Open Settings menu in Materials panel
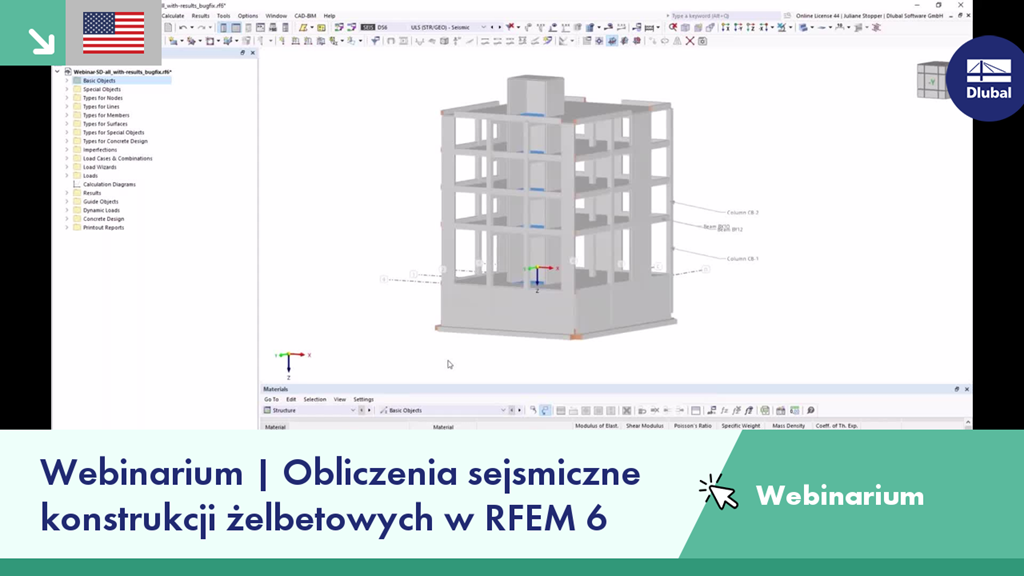This screenshot has width=1024, height=576. [363, 399]
